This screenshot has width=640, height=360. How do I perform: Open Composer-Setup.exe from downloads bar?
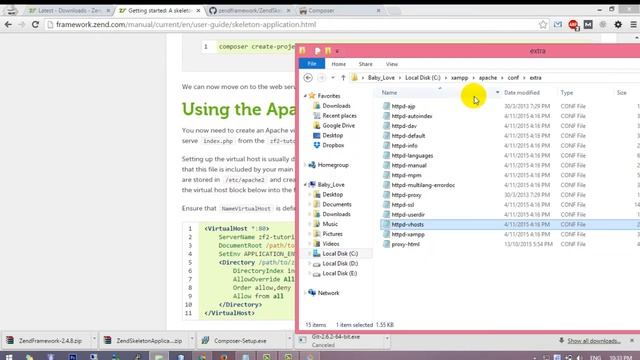240,340
